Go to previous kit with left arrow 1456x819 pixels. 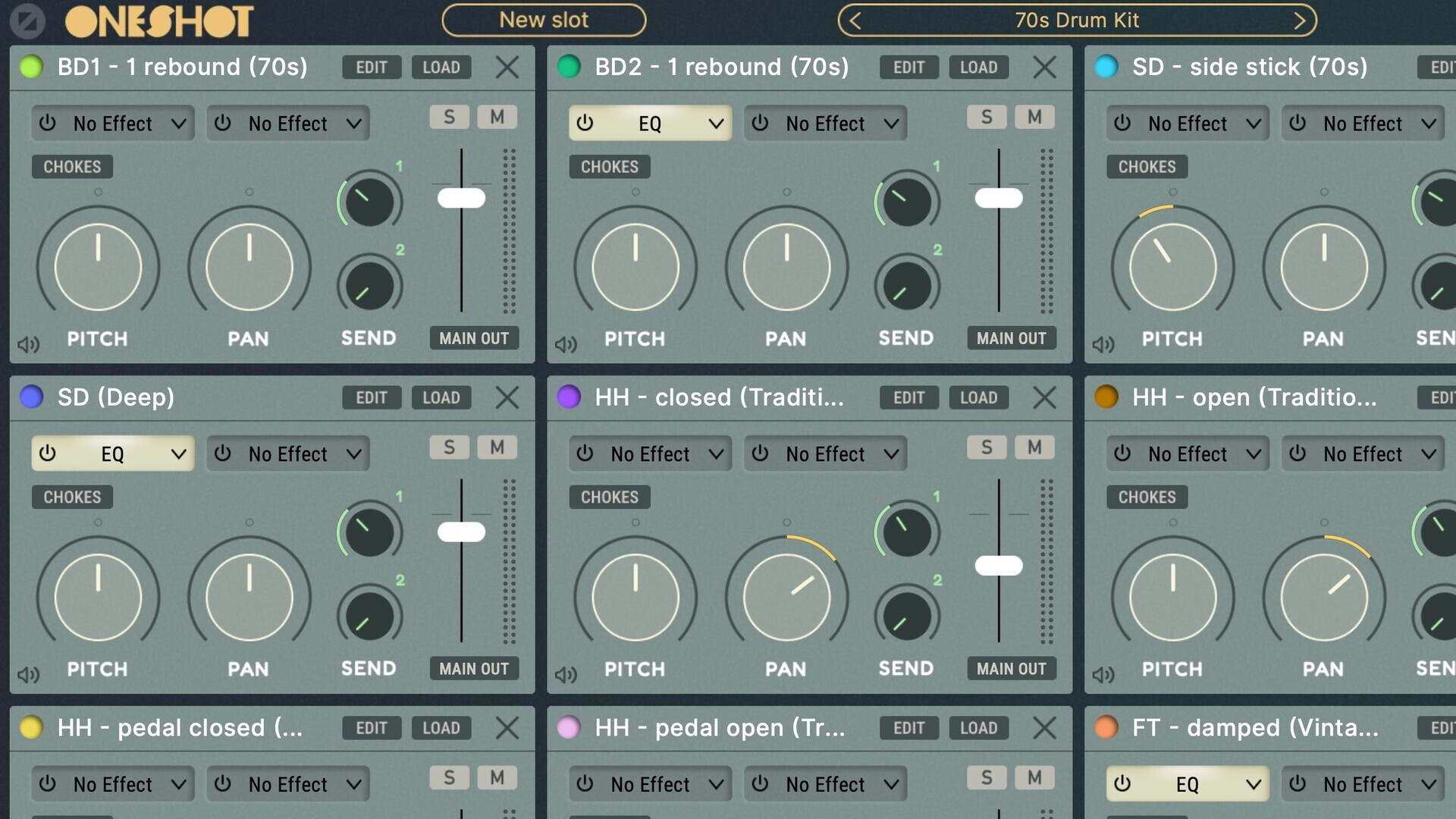pyautogui.click(x=855, y=20)
